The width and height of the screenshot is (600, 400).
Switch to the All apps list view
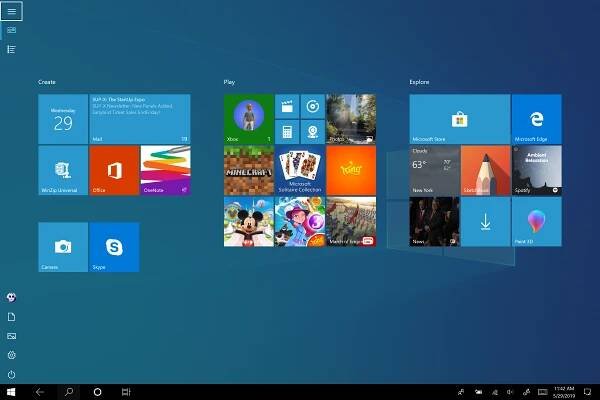pyautogui.click(x=12, y=49)
